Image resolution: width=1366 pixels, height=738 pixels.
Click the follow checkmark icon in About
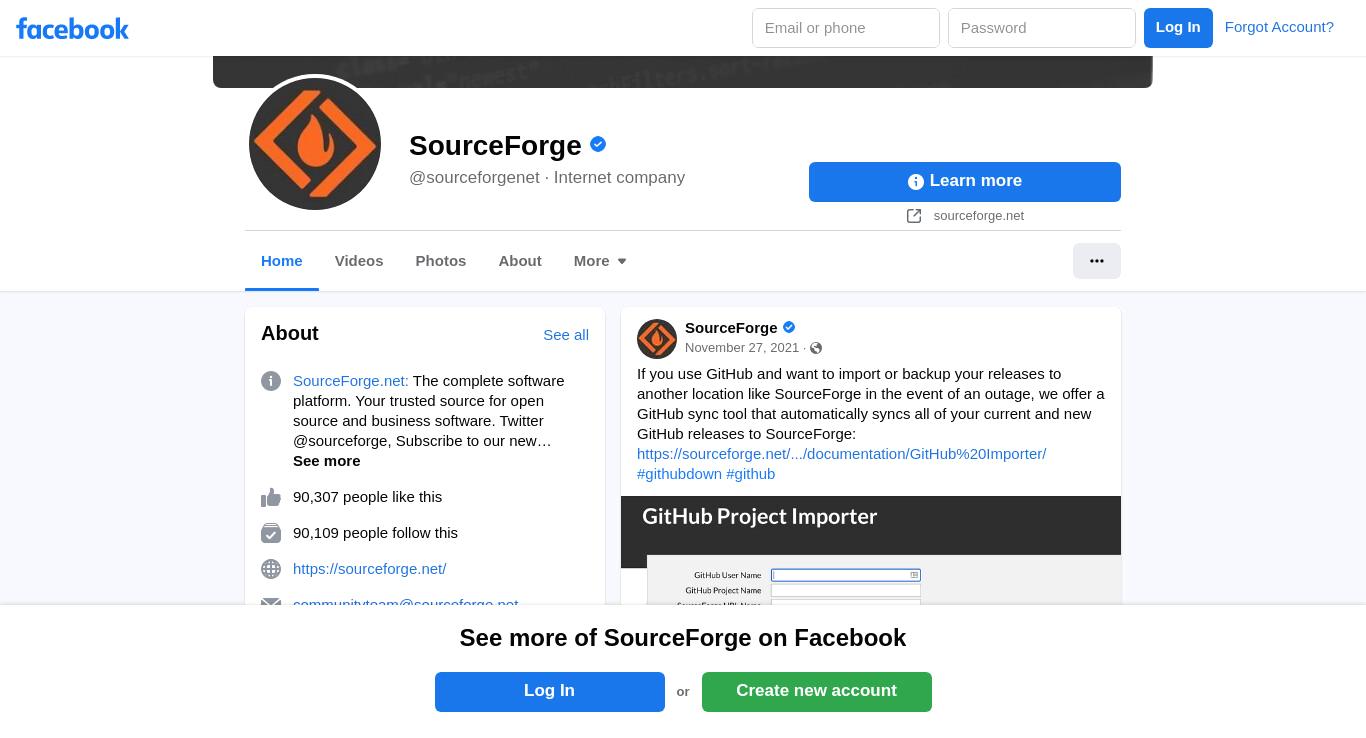(271, 533)
